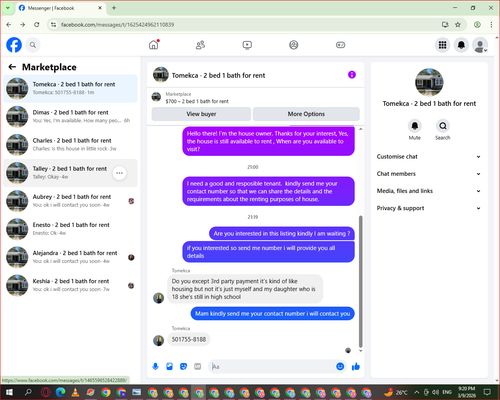Viewport: 500px width, 400px height.
Task: Open the Groups icon in top navigation
Action: pyautogui.click(x=294, y=45)
